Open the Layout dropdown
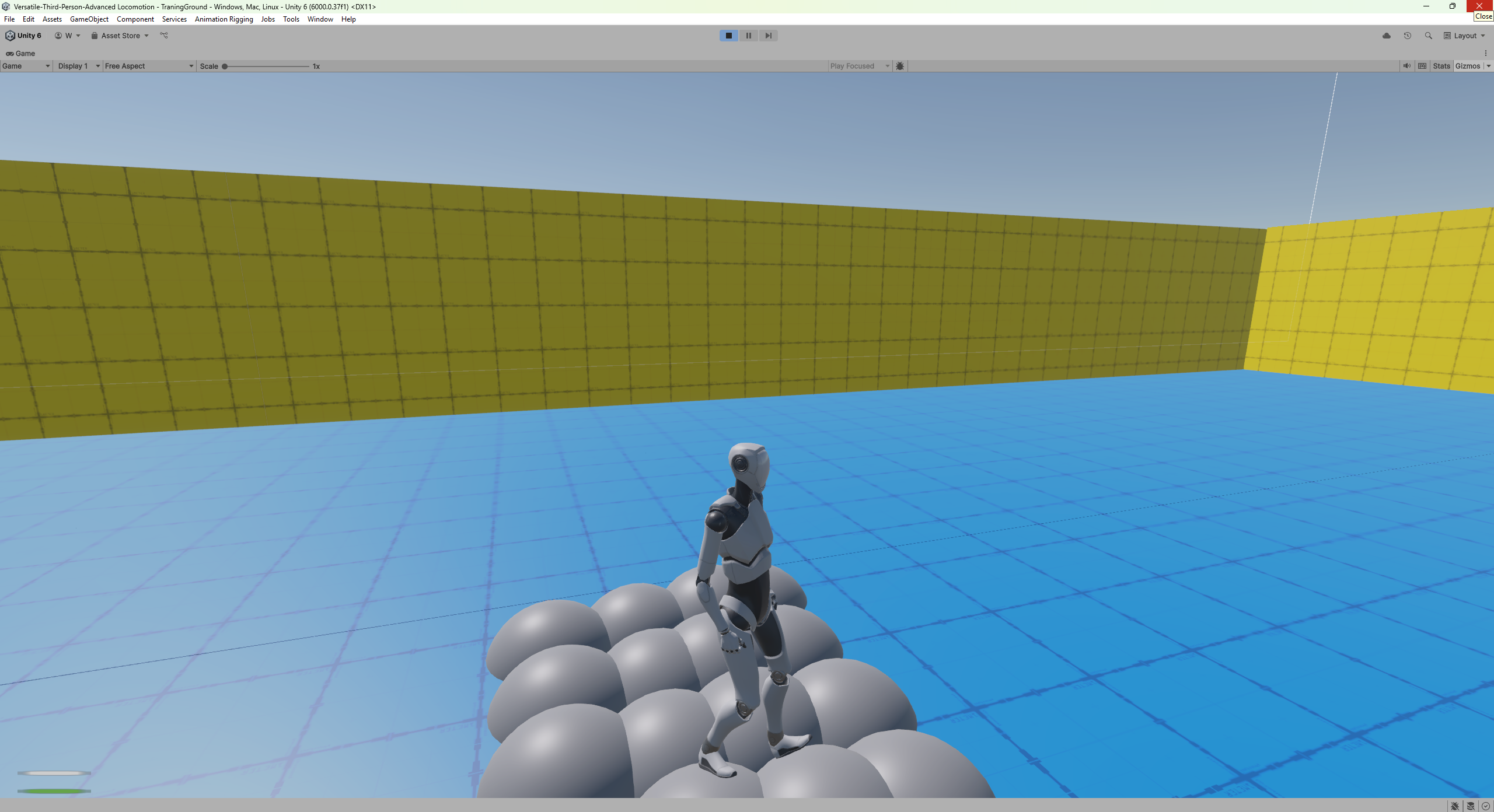 1464,36
